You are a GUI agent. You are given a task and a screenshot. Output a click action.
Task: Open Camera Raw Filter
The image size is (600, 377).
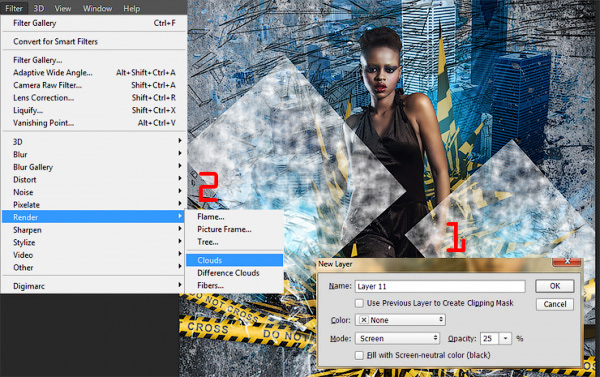click(94, 85)
